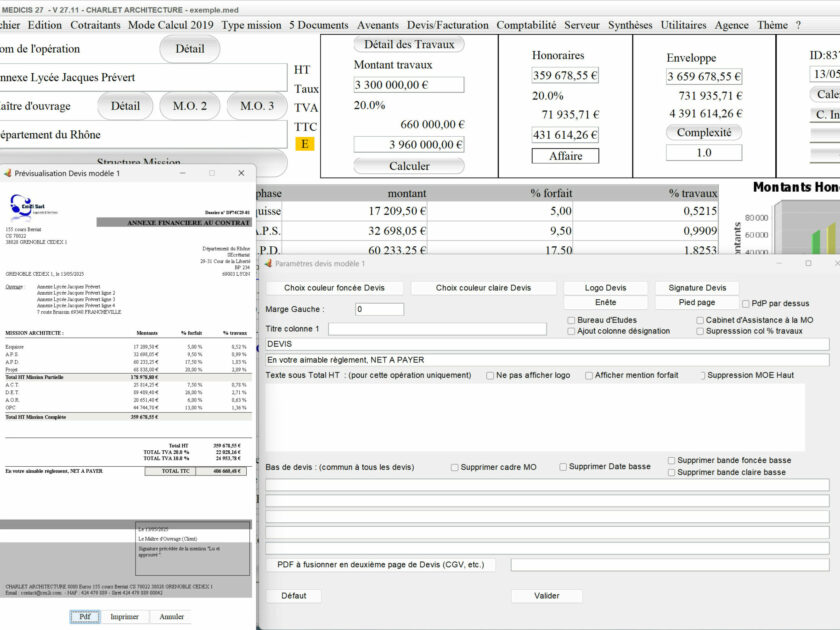The height and width of the screenshot is (630, 840).
Task: Edit the DEVIS title field
Action: (x=548, y=344)
